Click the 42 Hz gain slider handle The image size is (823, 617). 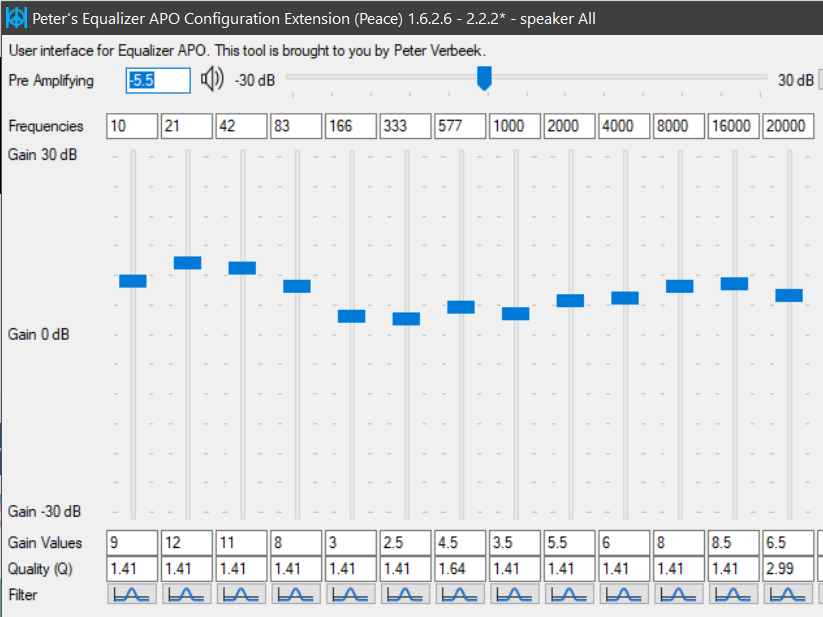click(242, 268)
